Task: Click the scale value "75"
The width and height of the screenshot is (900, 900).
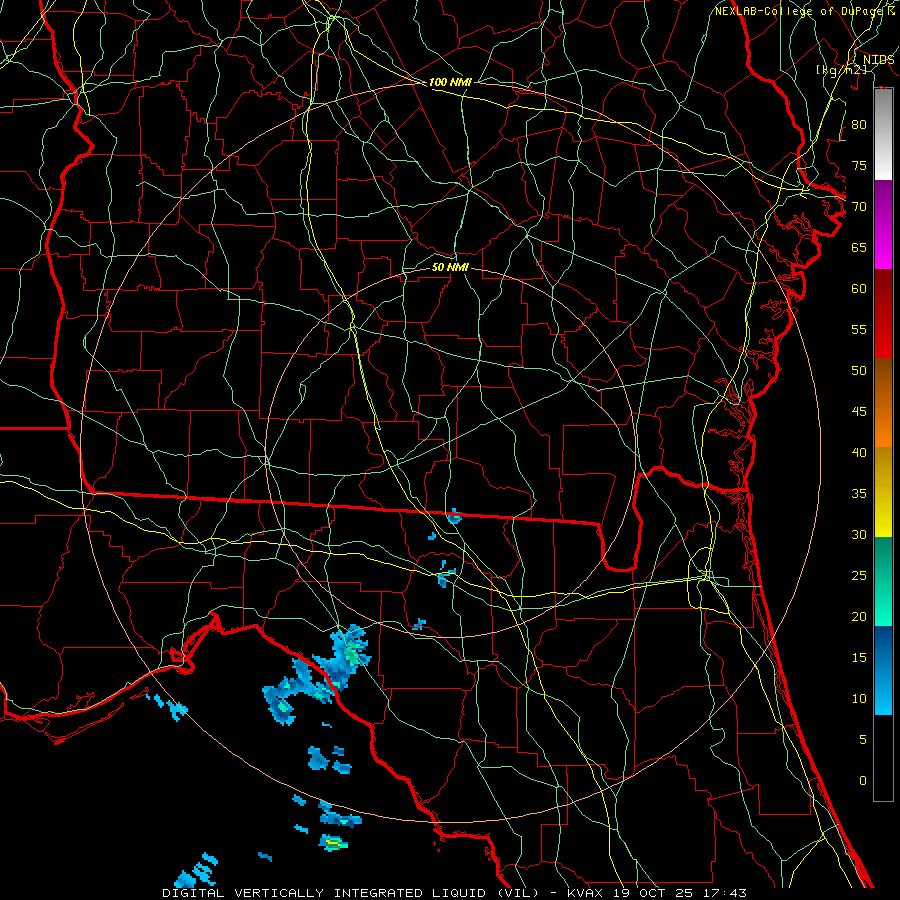Action: [x=859, y=166]
